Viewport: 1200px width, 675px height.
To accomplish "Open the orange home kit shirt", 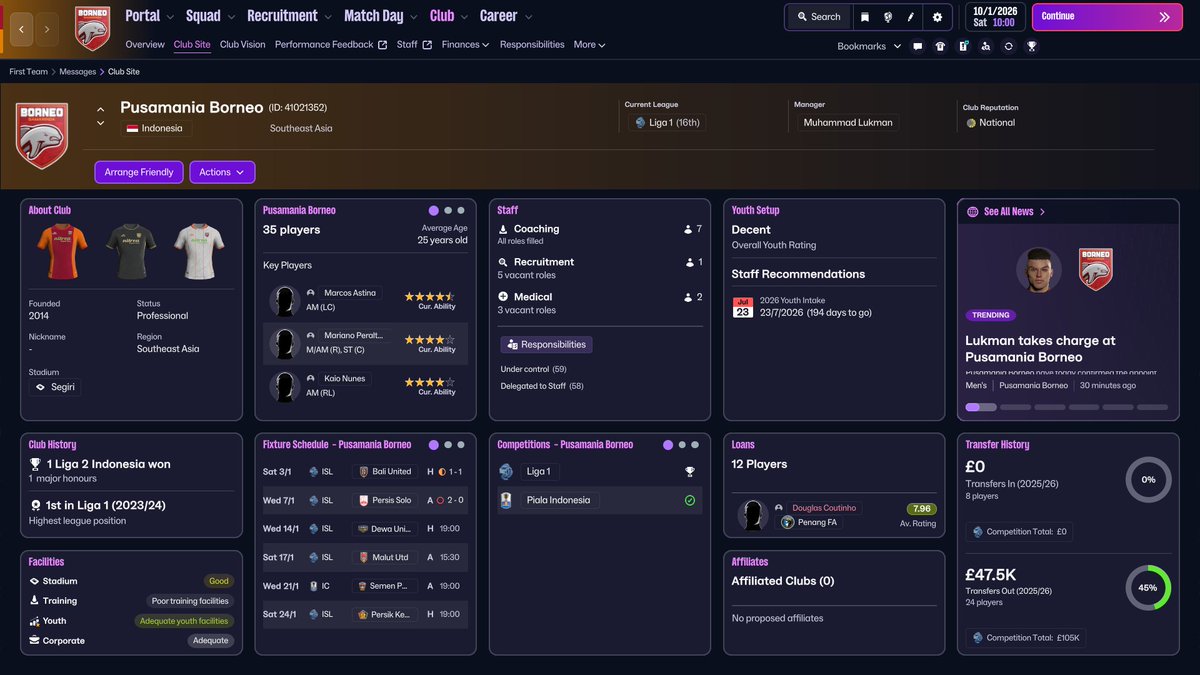I will click(62, 250).
